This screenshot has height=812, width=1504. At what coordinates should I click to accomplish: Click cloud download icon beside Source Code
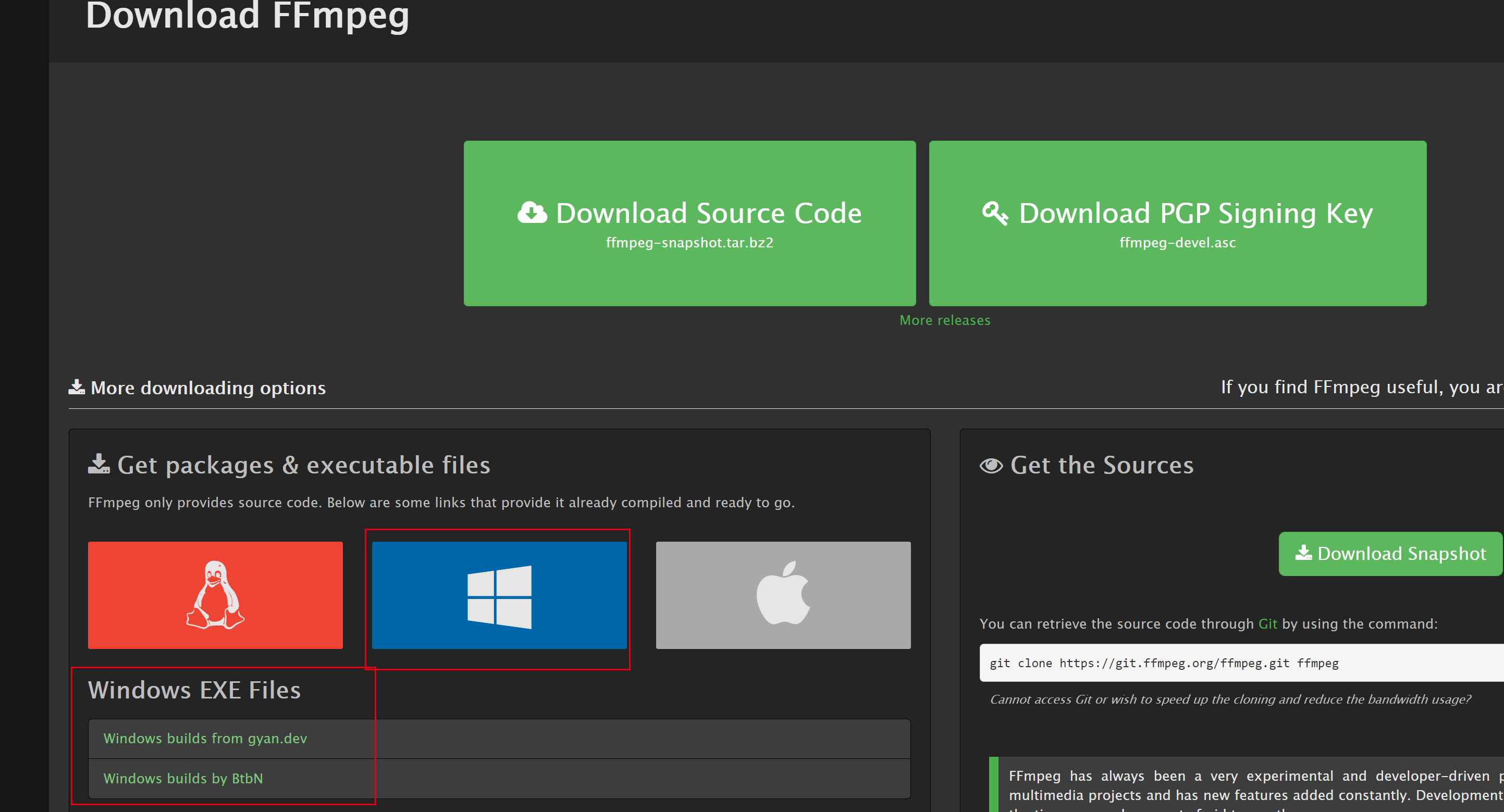(x=532, y=213)
